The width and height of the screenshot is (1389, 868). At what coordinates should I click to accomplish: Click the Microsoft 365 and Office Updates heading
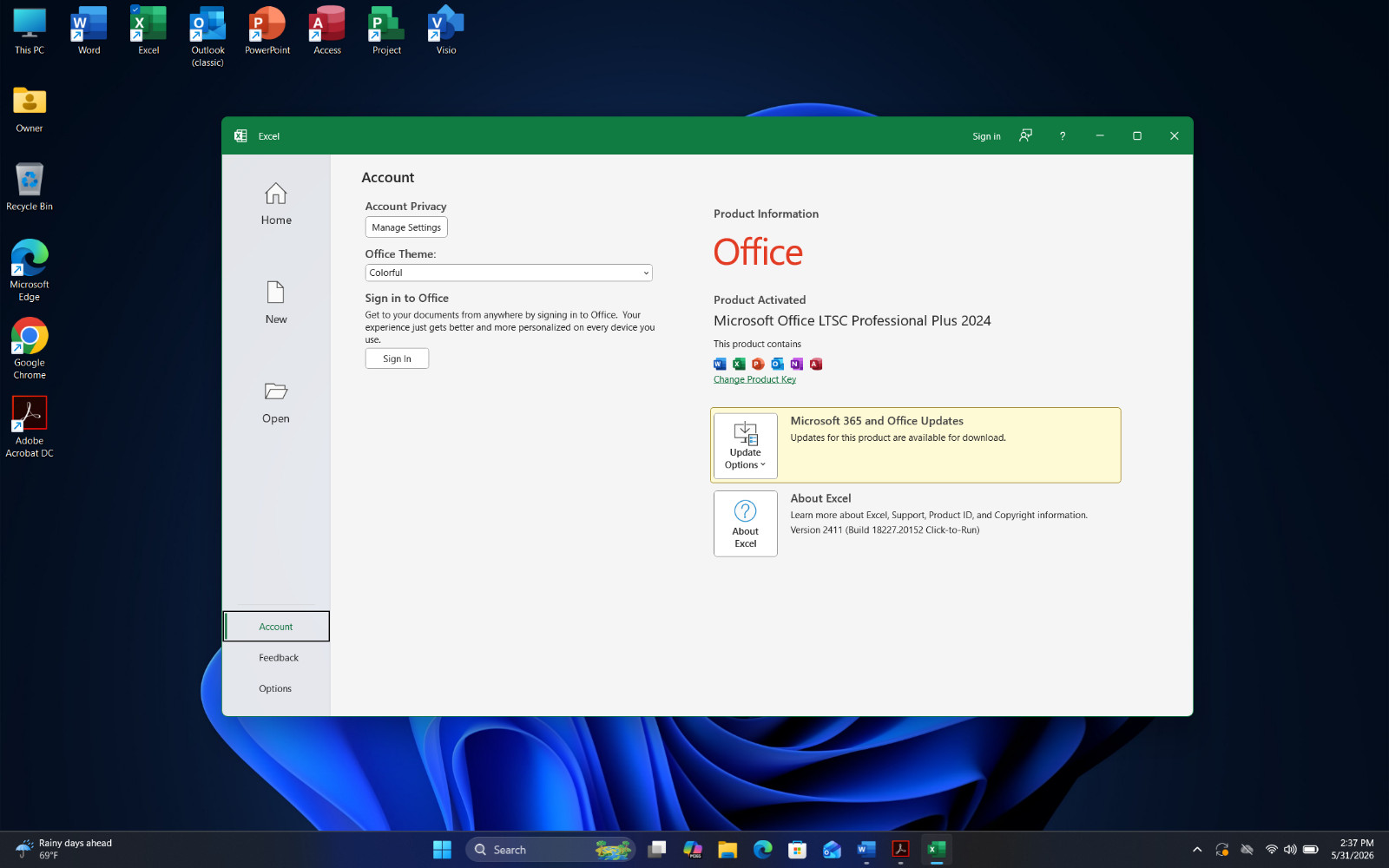877,421
